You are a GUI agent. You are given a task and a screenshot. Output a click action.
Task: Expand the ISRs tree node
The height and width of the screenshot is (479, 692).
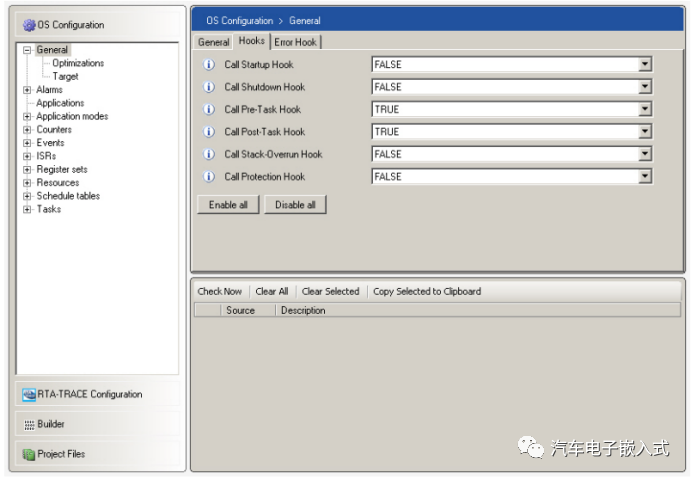point(27,157)
